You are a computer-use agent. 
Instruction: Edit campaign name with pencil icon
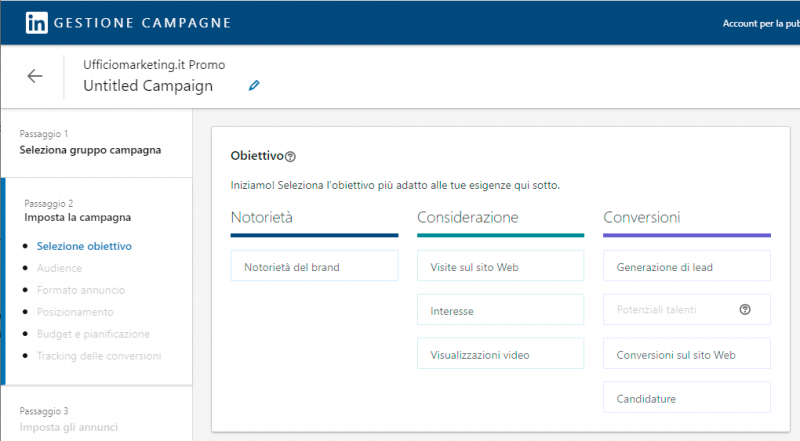(254, 86)
